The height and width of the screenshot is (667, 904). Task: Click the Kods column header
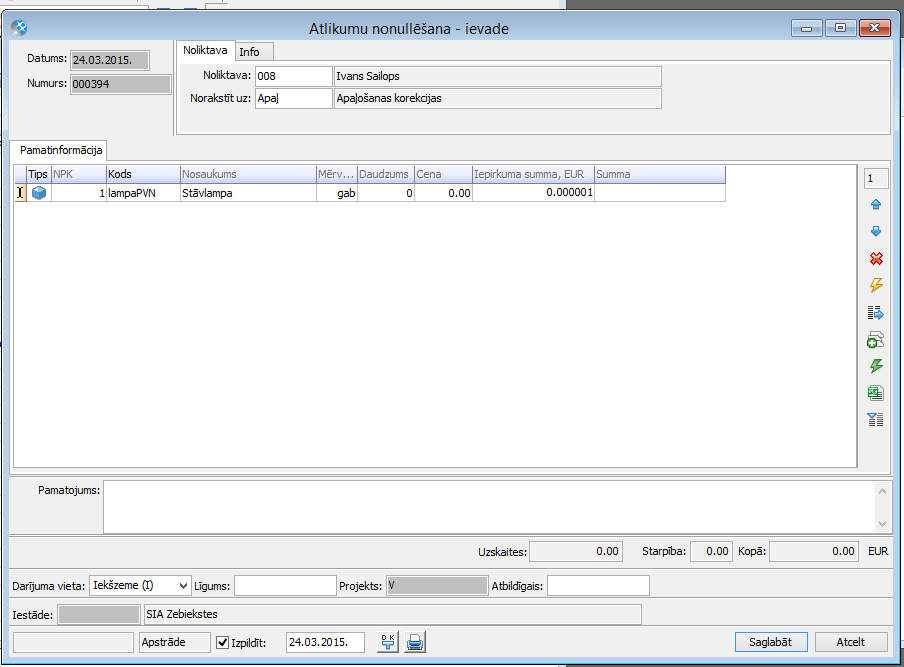click(143, 174)
